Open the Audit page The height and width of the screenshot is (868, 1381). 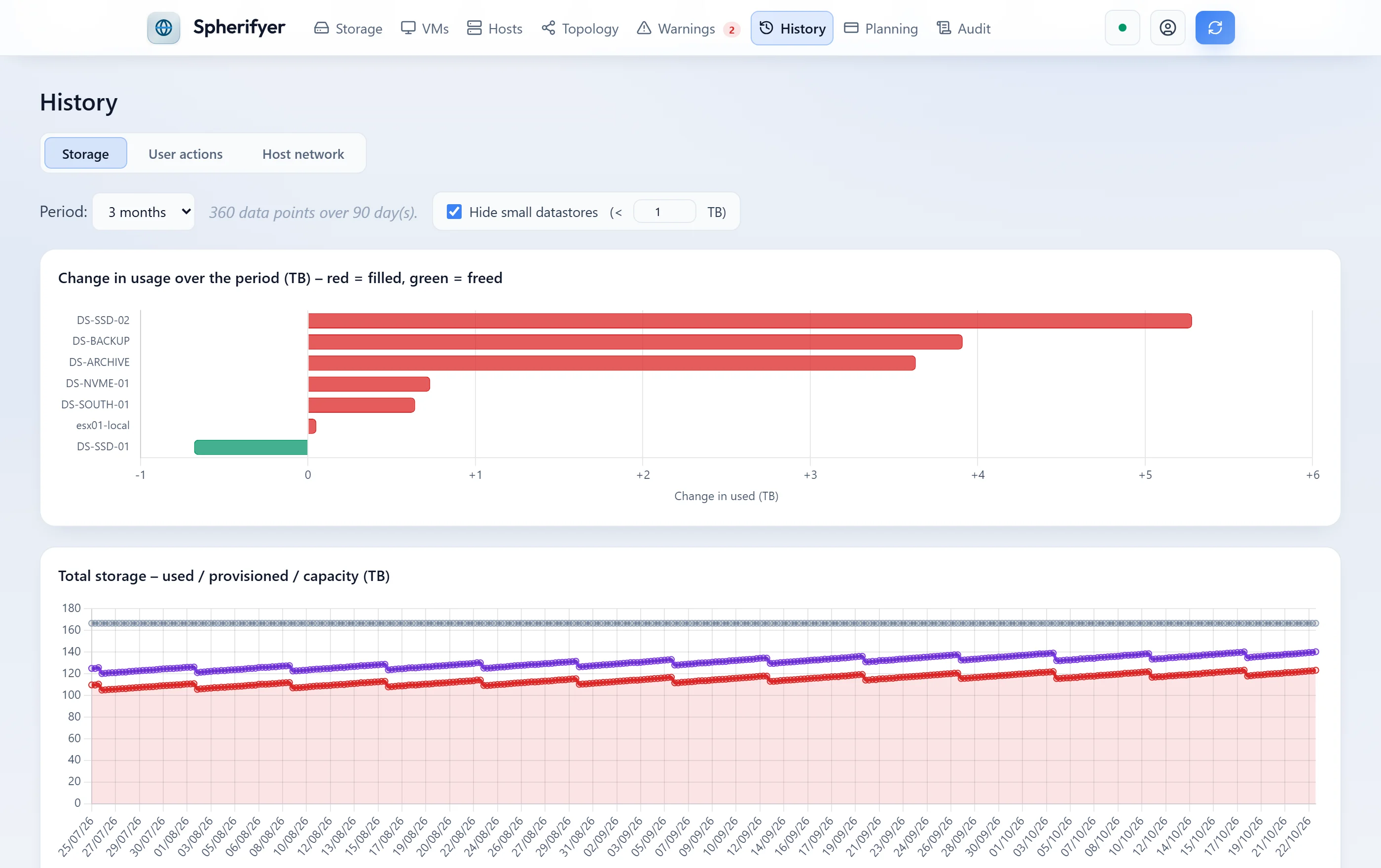[x=963, y=28]
